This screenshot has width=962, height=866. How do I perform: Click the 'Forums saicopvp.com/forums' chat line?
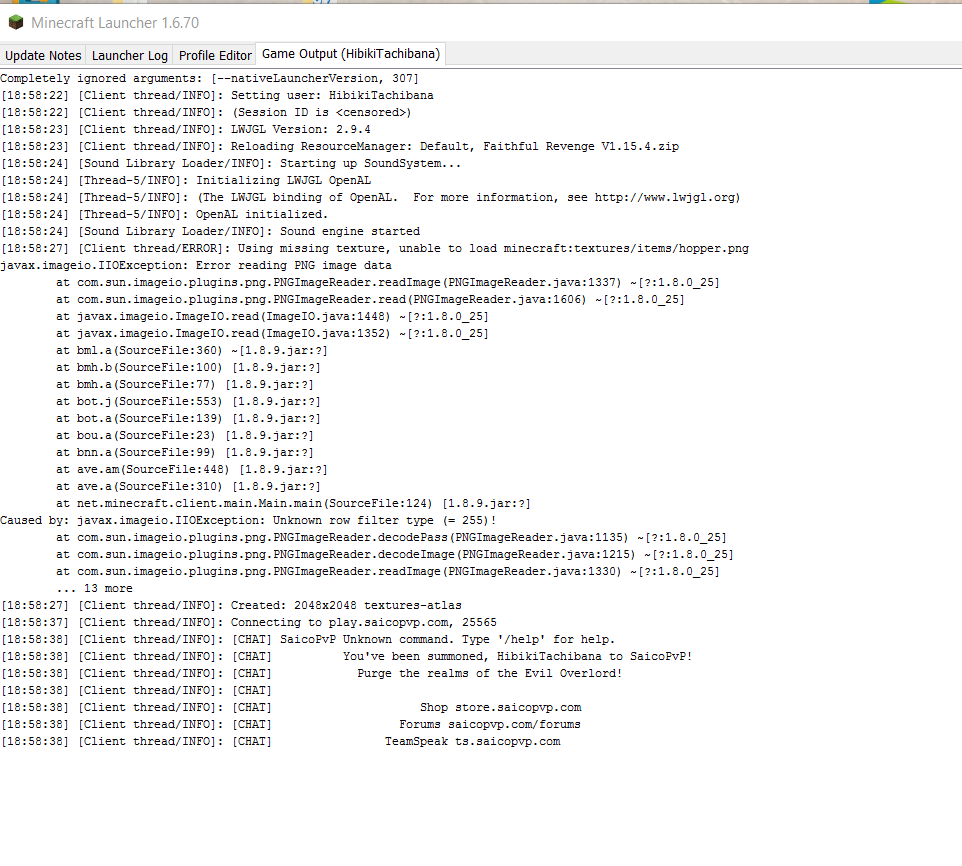[290, 725]
